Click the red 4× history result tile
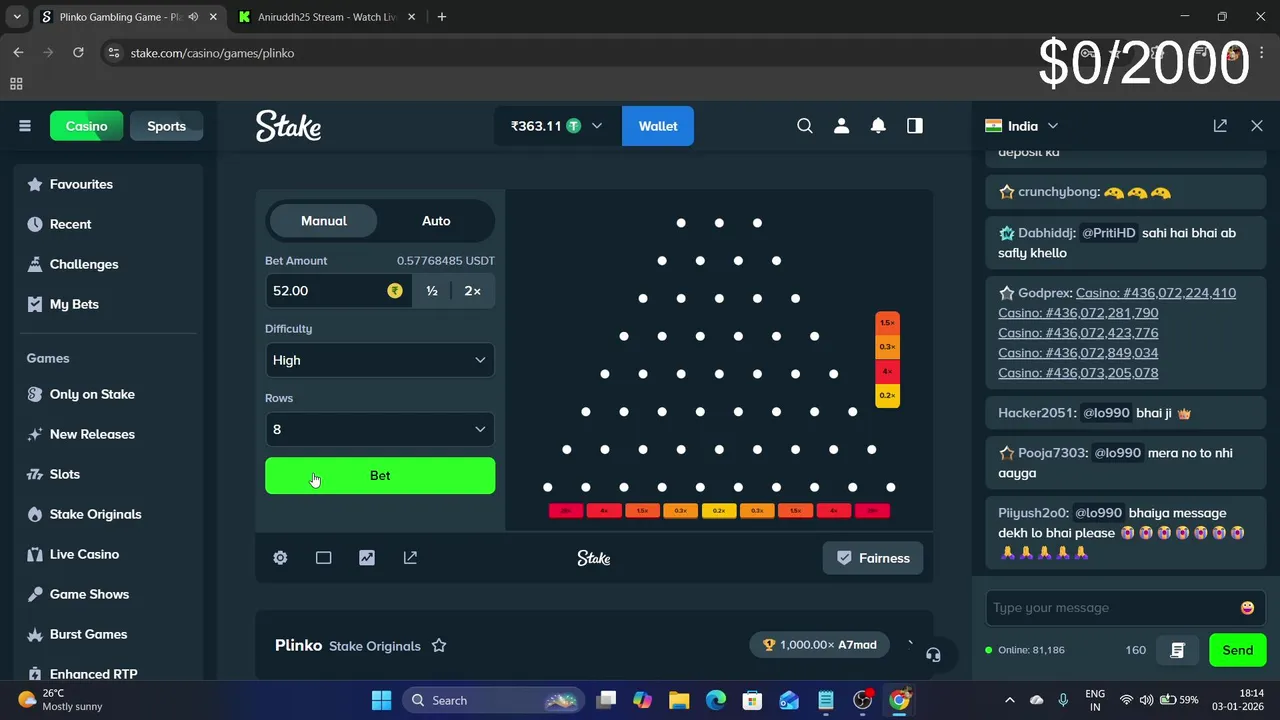Screen dimensions: 1280x720 [887, 371]
